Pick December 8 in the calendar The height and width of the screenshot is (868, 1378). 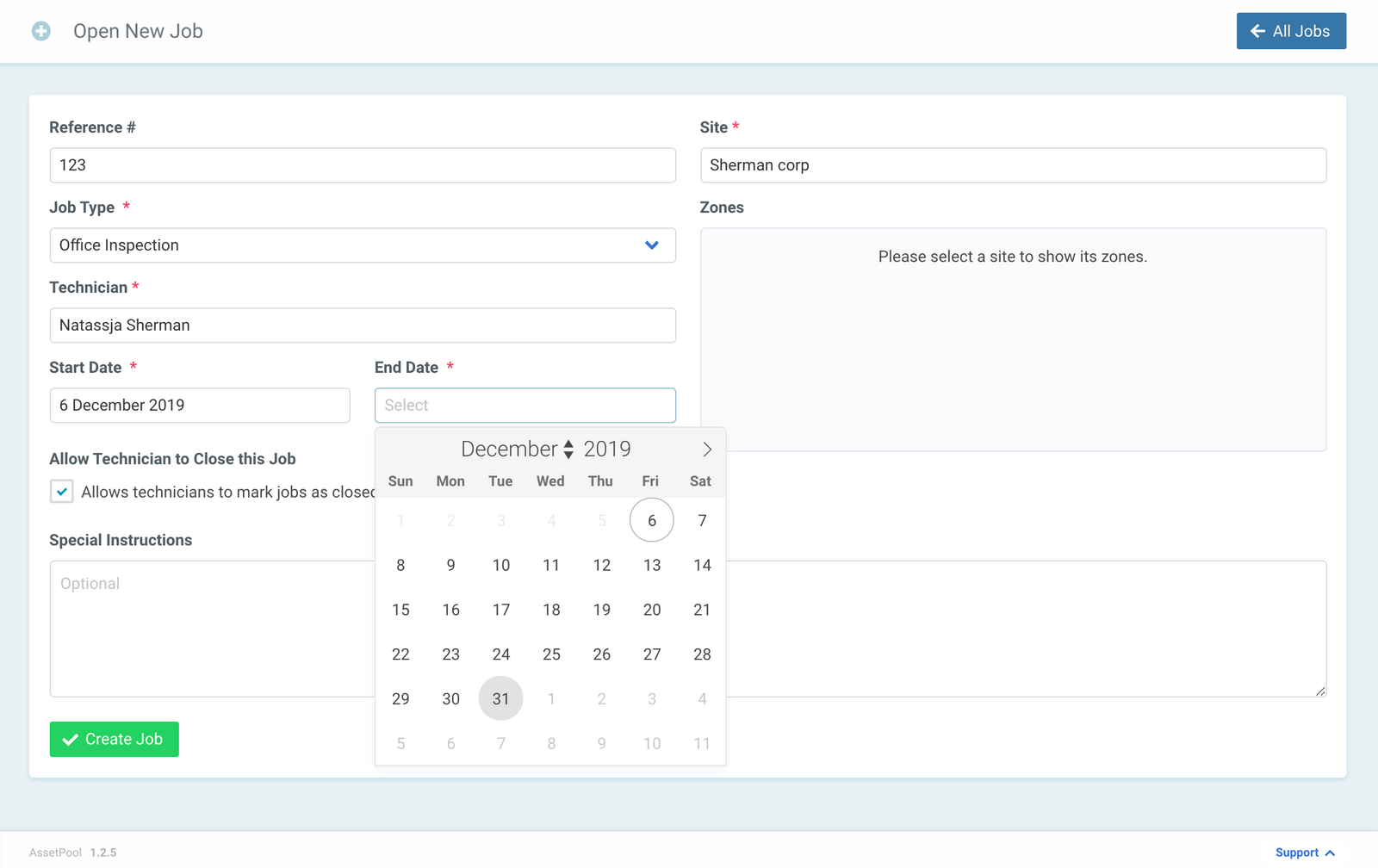pos(400,565)
